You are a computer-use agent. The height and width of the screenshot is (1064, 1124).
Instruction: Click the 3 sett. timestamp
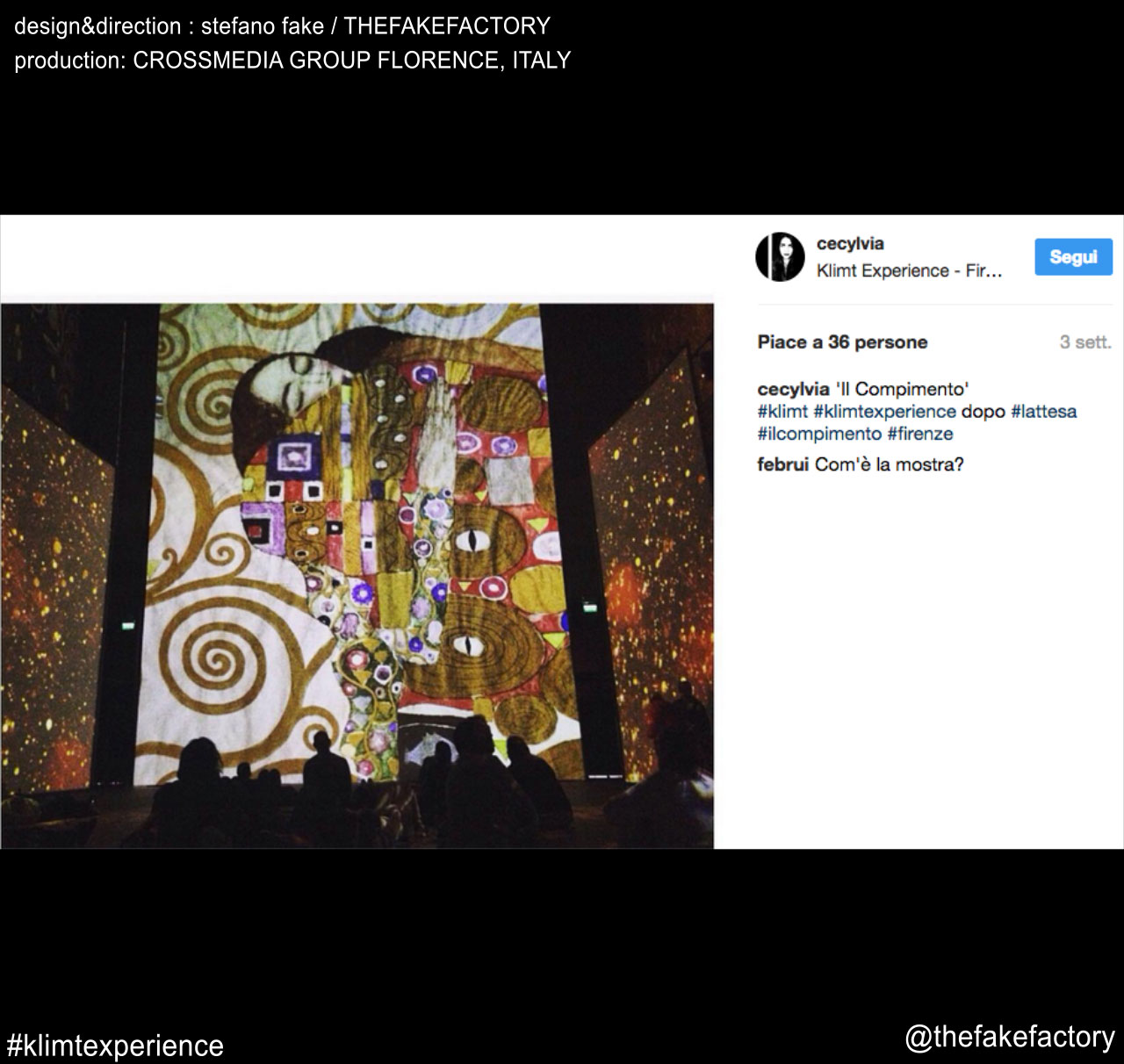(1084, 342)
